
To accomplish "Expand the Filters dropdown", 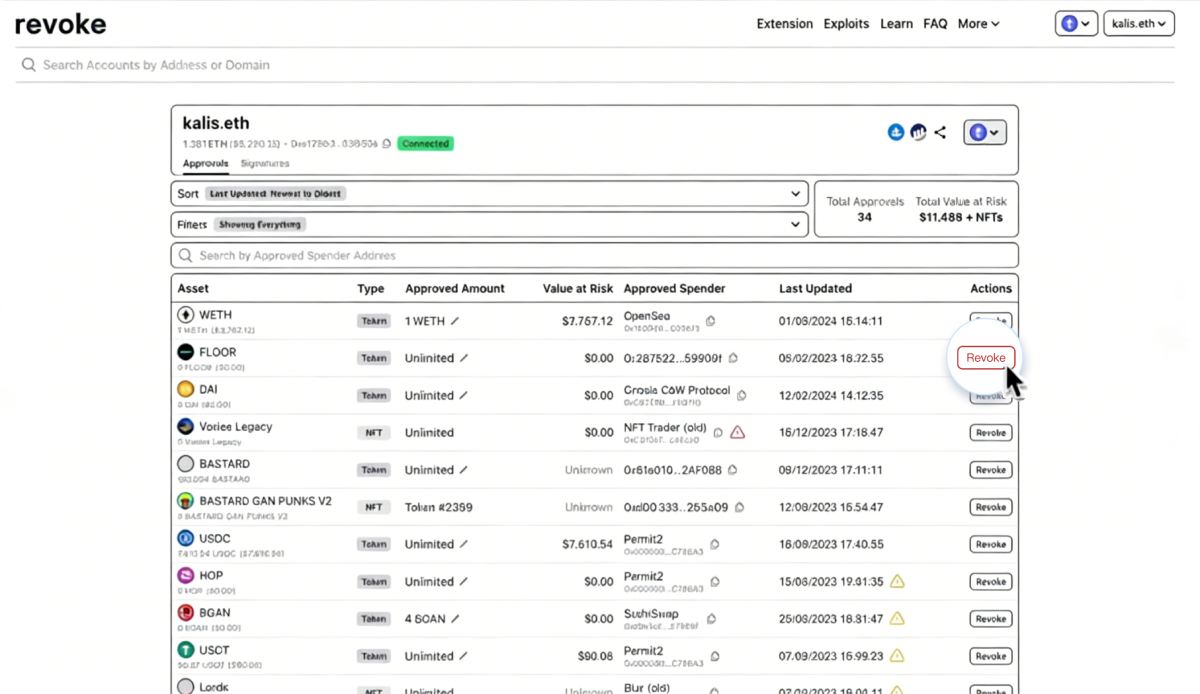I will [x=489, y=225].
